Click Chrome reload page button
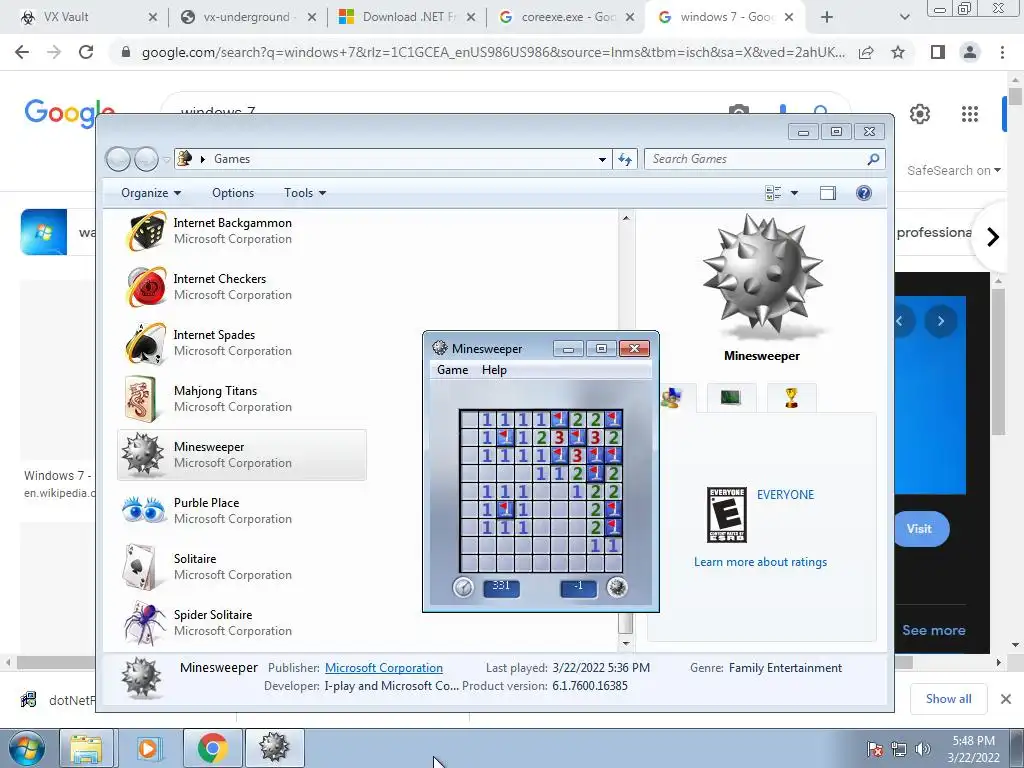The image size is (1024, 768). tap(86, 52)
